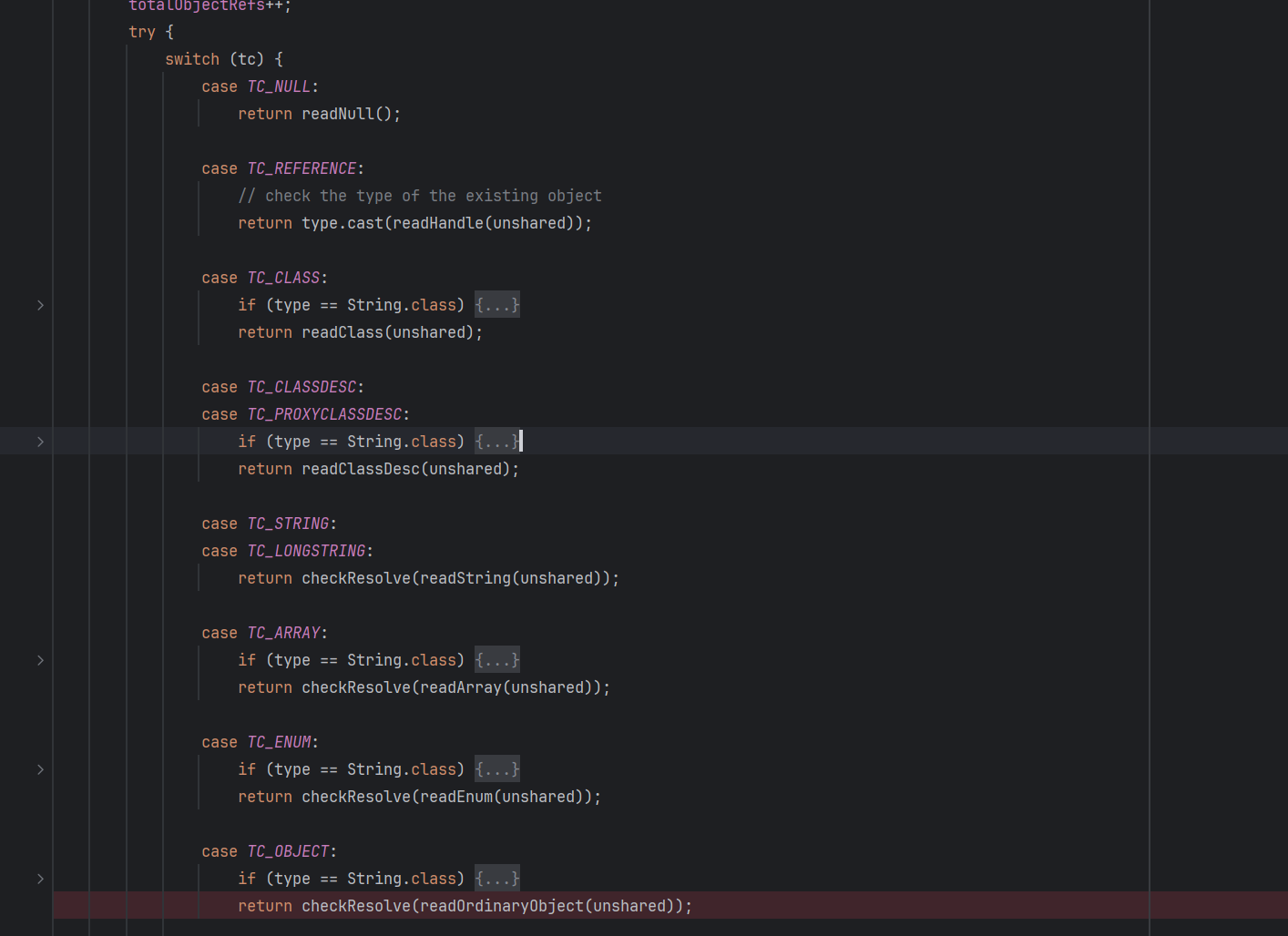Open folded {...} block under TC_ENUM case
The image size is (1288, 936).
[496, 769]
